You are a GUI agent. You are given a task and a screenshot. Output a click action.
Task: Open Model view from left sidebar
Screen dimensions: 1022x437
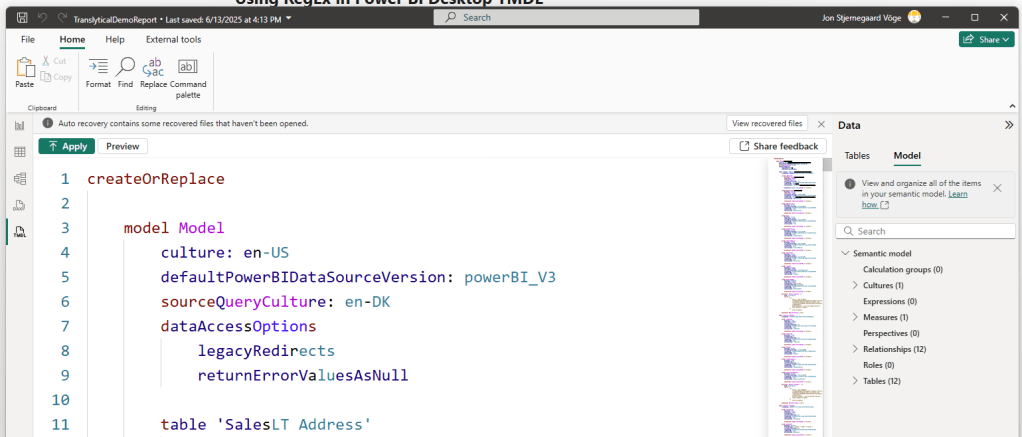point(19,179)
